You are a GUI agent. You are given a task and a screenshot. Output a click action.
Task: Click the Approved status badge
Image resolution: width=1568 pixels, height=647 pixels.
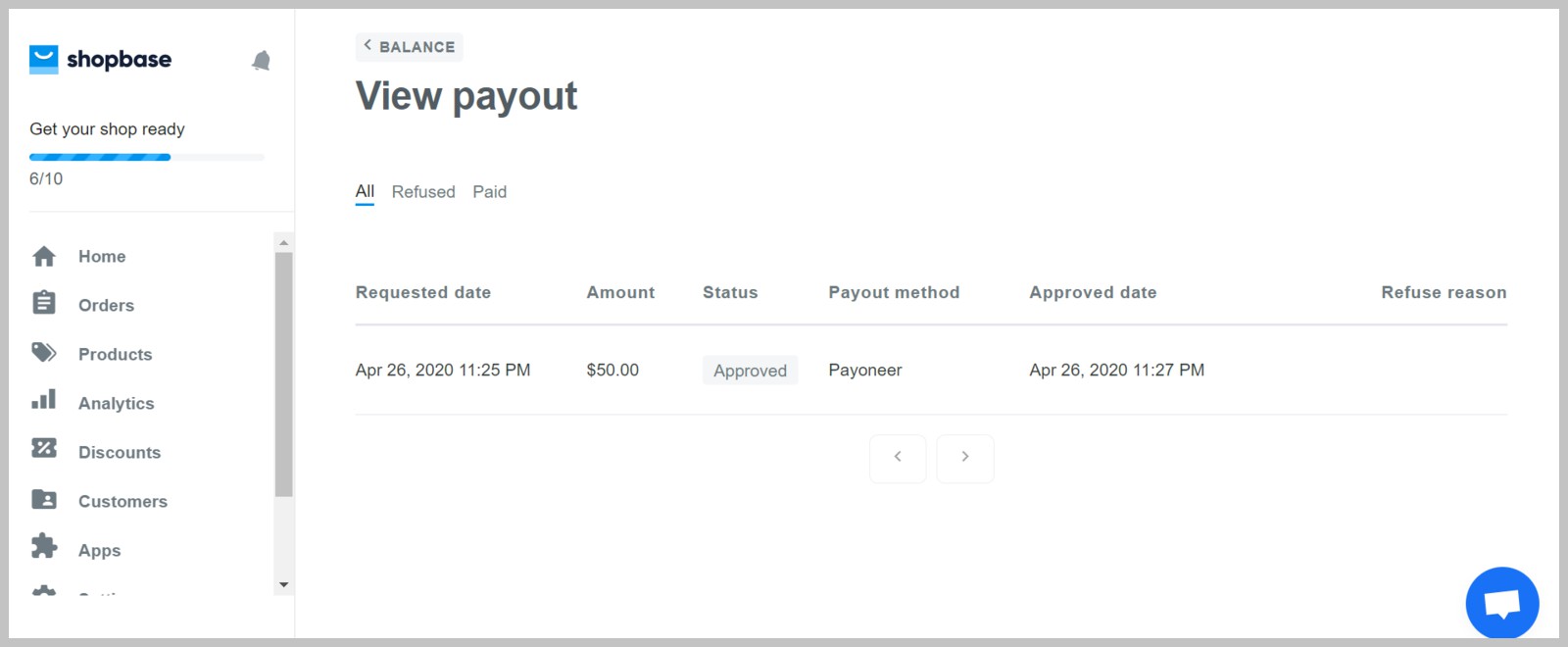(750, 370)
